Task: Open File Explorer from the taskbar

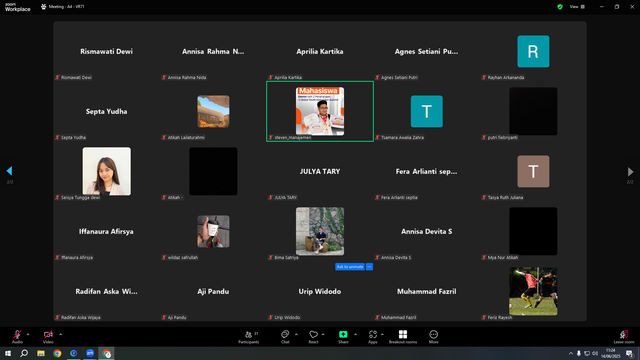Action: click(41, 353)
